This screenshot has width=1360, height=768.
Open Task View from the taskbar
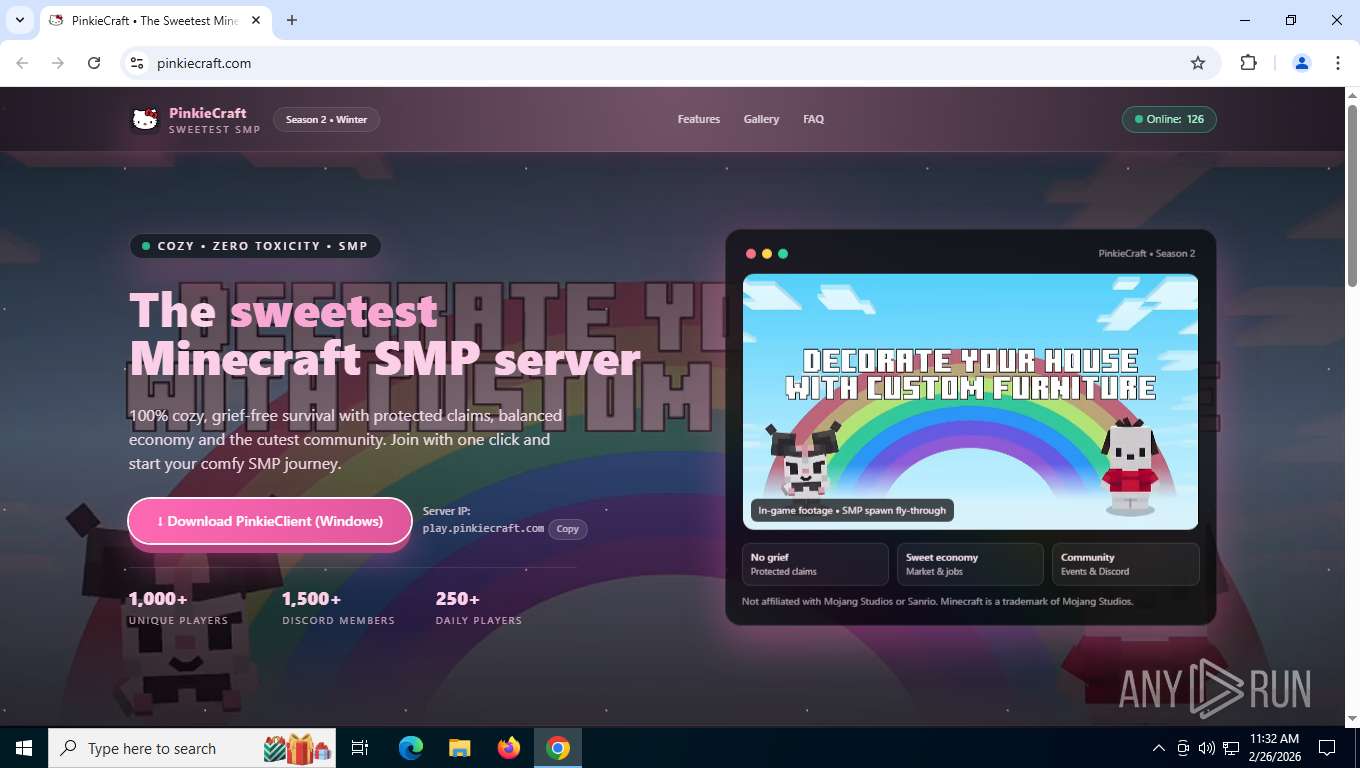point(360,748)
